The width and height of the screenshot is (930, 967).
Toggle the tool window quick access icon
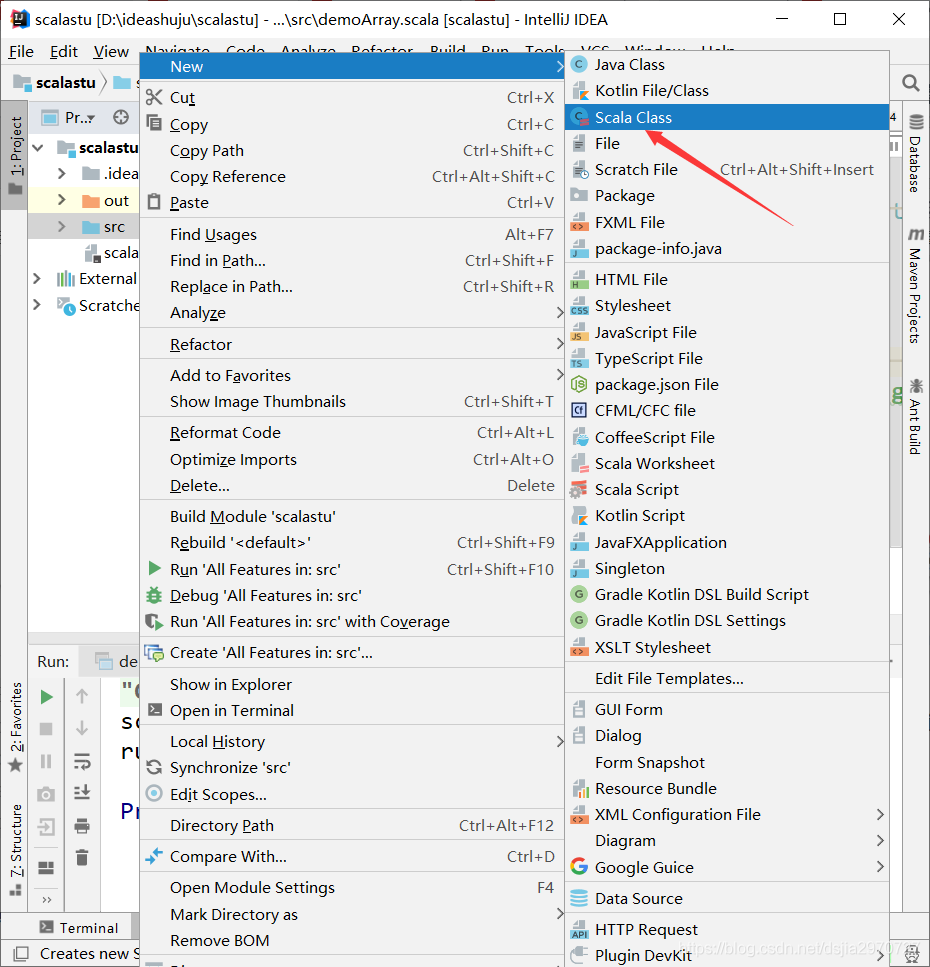(x=21, y=953)
